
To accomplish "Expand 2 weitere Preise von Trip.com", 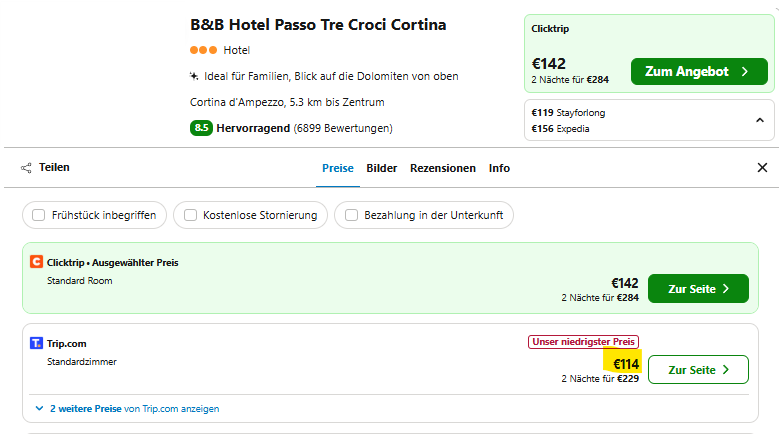I will click(127, 408).
